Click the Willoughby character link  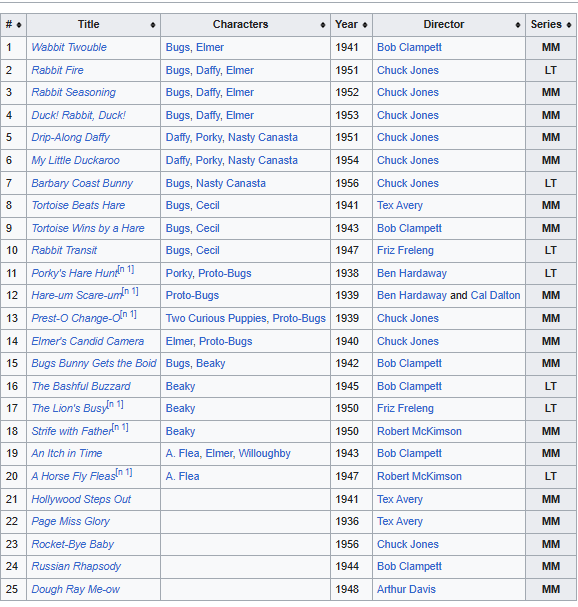click(x=264, y=453)
